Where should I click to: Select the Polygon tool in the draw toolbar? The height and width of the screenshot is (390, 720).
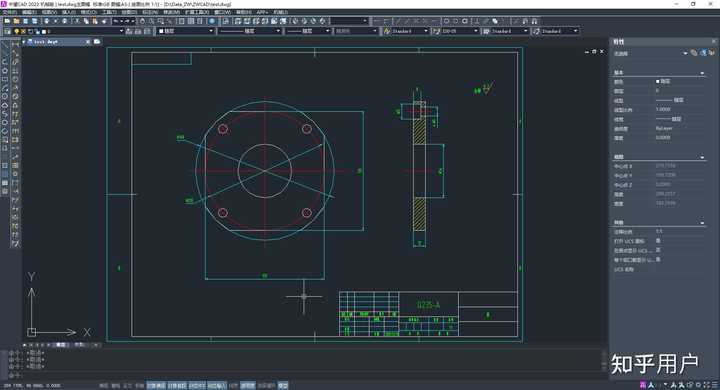[5, 70]
